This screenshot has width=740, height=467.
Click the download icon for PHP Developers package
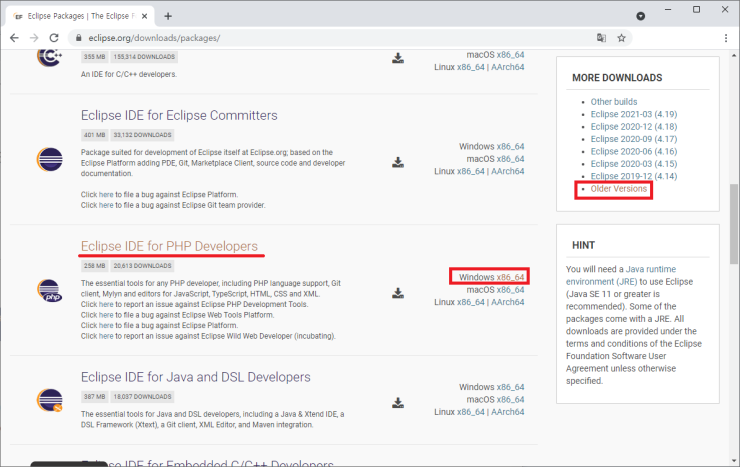[x=397, y=293]
